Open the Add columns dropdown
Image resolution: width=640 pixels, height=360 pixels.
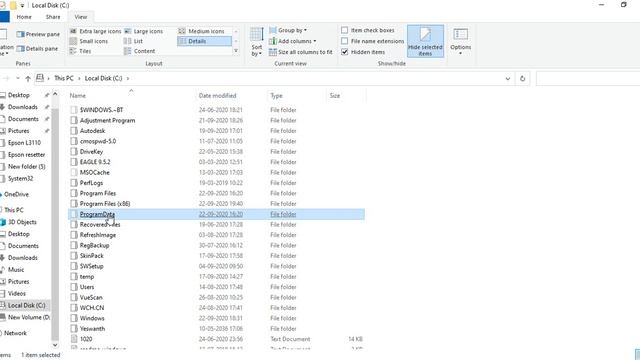coord(292,41)
